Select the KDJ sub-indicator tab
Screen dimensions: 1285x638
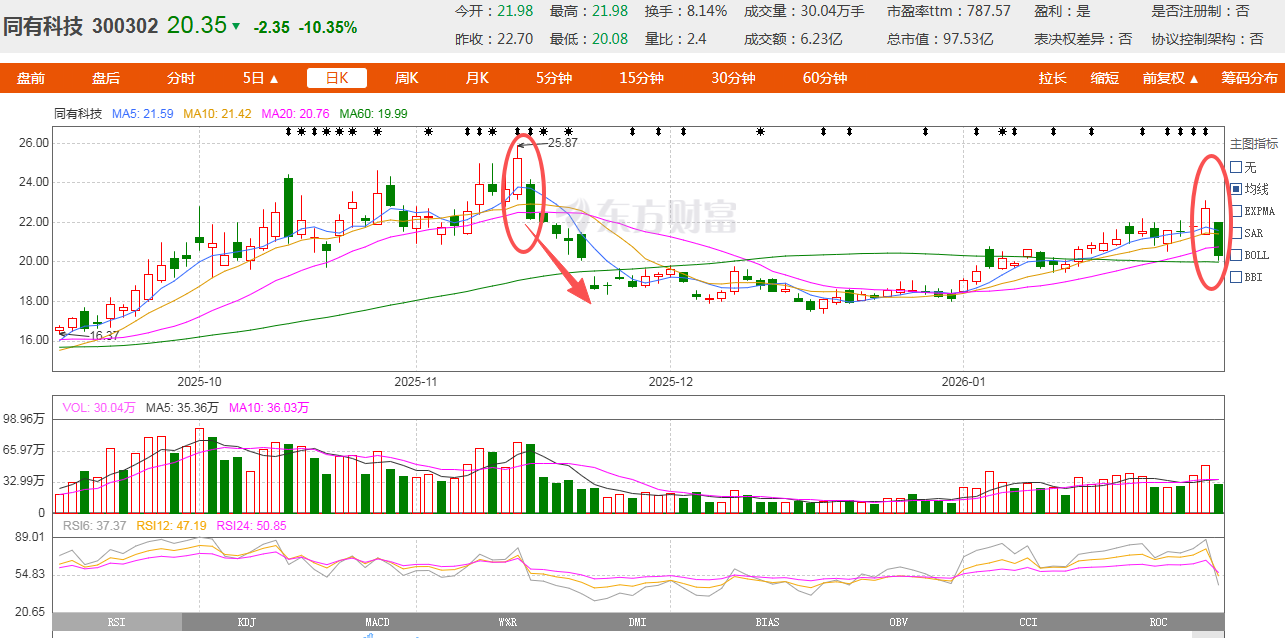tap(246, 622)
